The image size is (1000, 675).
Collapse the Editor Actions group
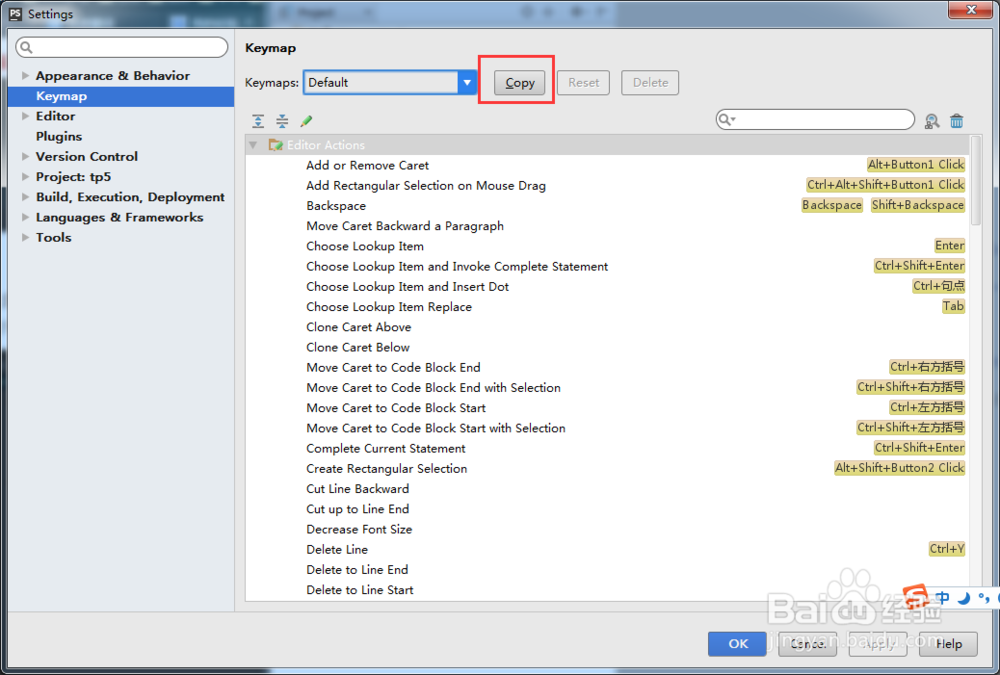(253, 145)
